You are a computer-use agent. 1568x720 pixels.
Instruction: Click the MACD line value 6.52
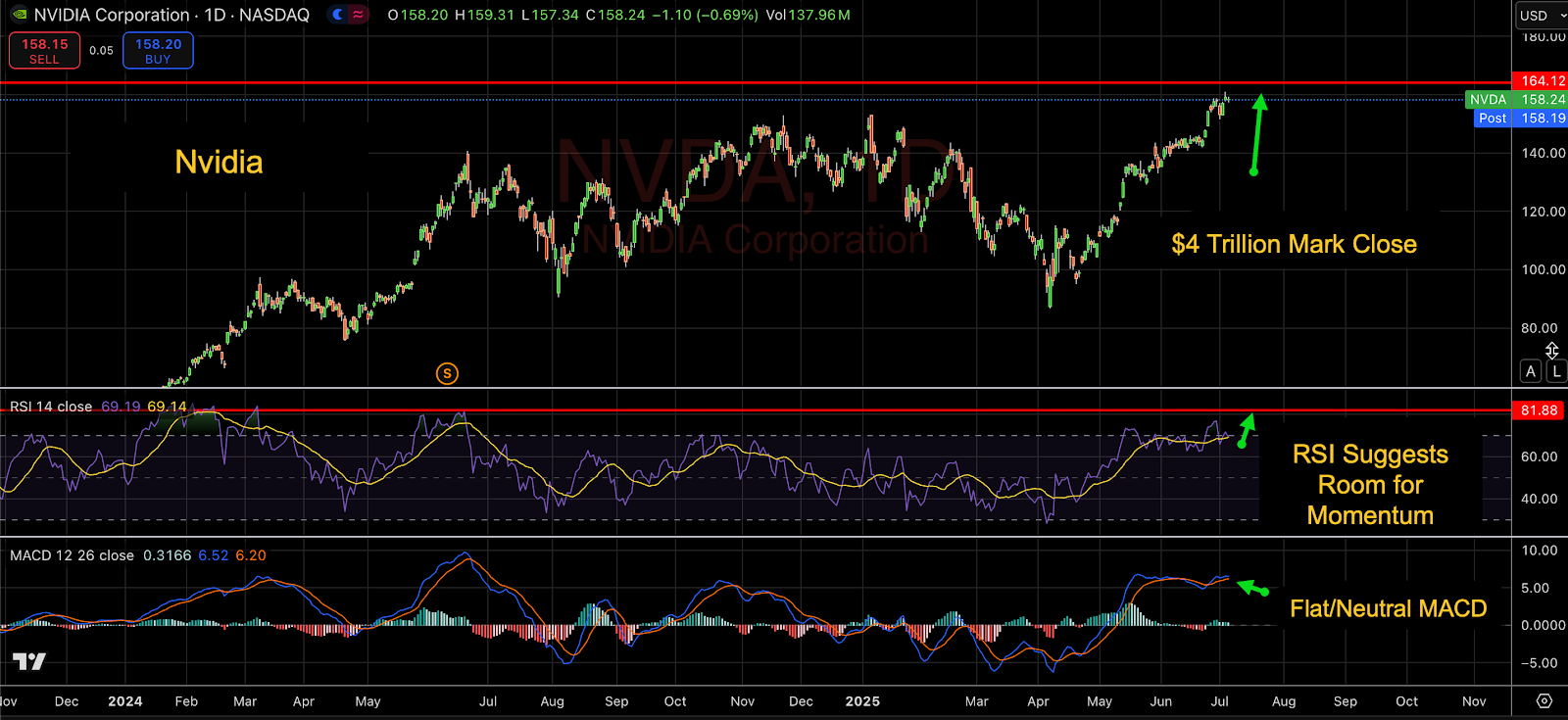pyautogui.click(x=214, y=555)
